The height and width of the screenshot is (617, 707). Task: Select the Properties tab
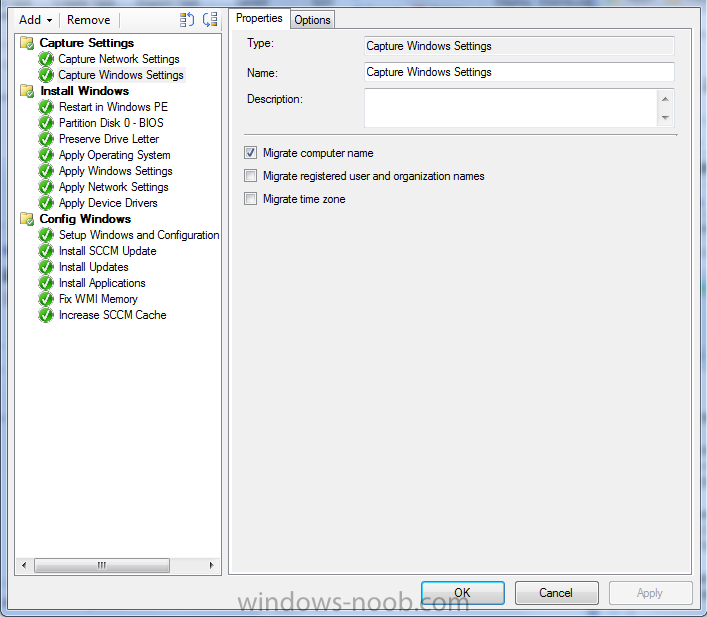coord(259,19)
